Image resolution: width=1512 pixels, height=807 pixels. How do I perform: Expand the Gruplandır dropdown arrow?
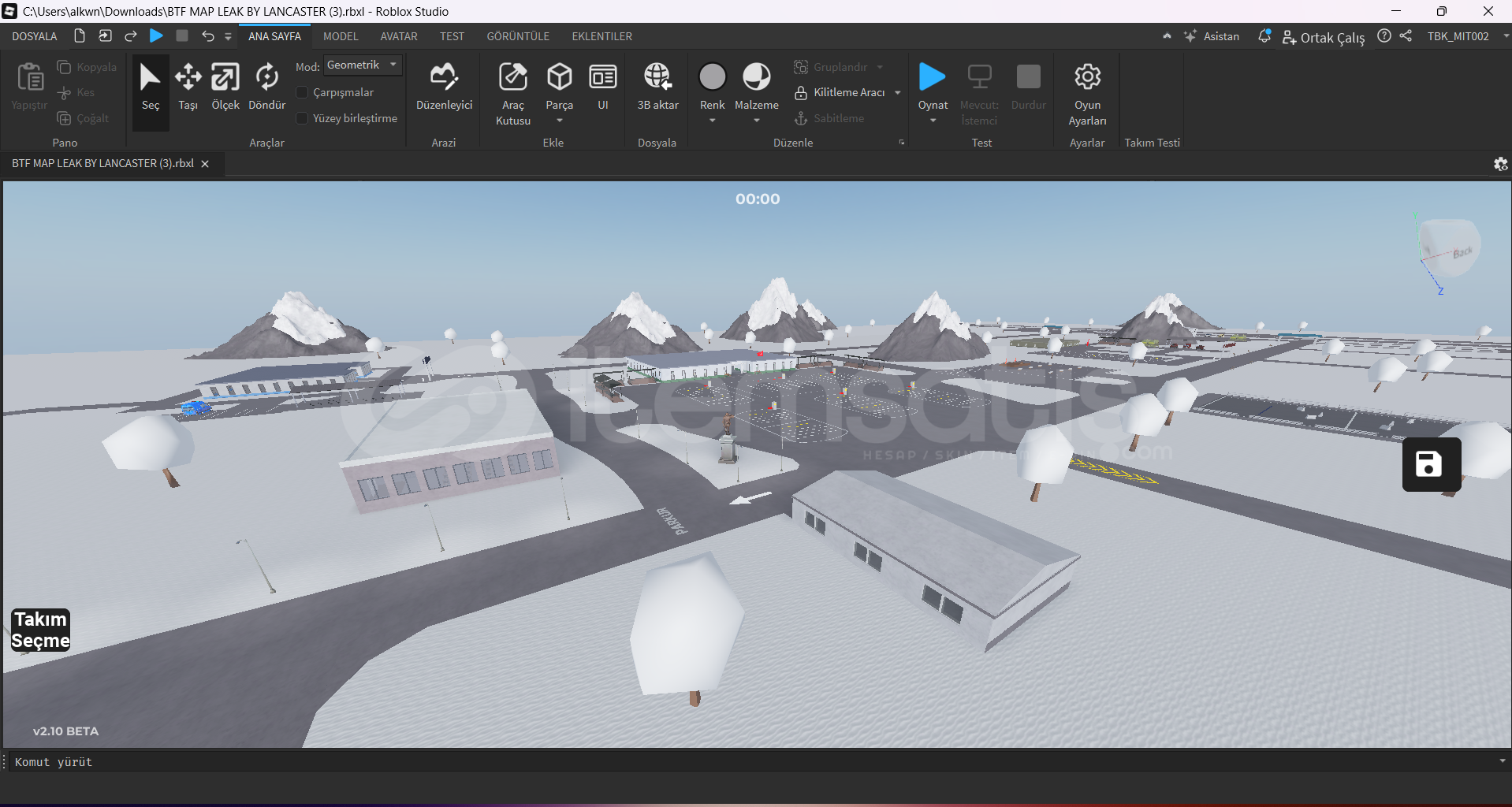click(x=880, y=67)
